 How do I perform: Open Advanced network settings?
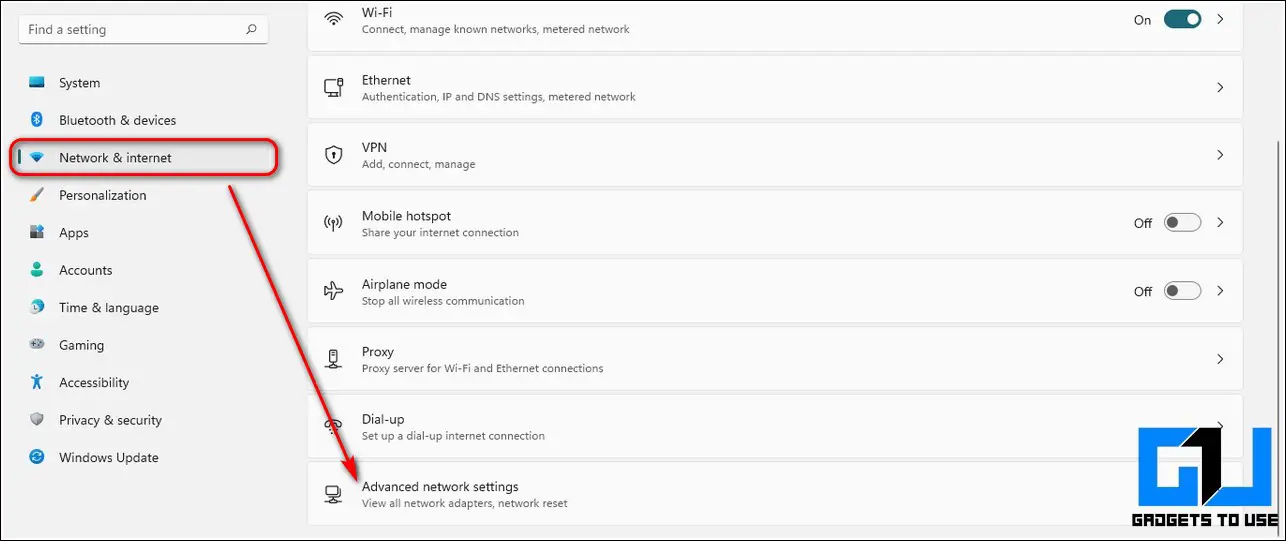[x=775, y=494]
